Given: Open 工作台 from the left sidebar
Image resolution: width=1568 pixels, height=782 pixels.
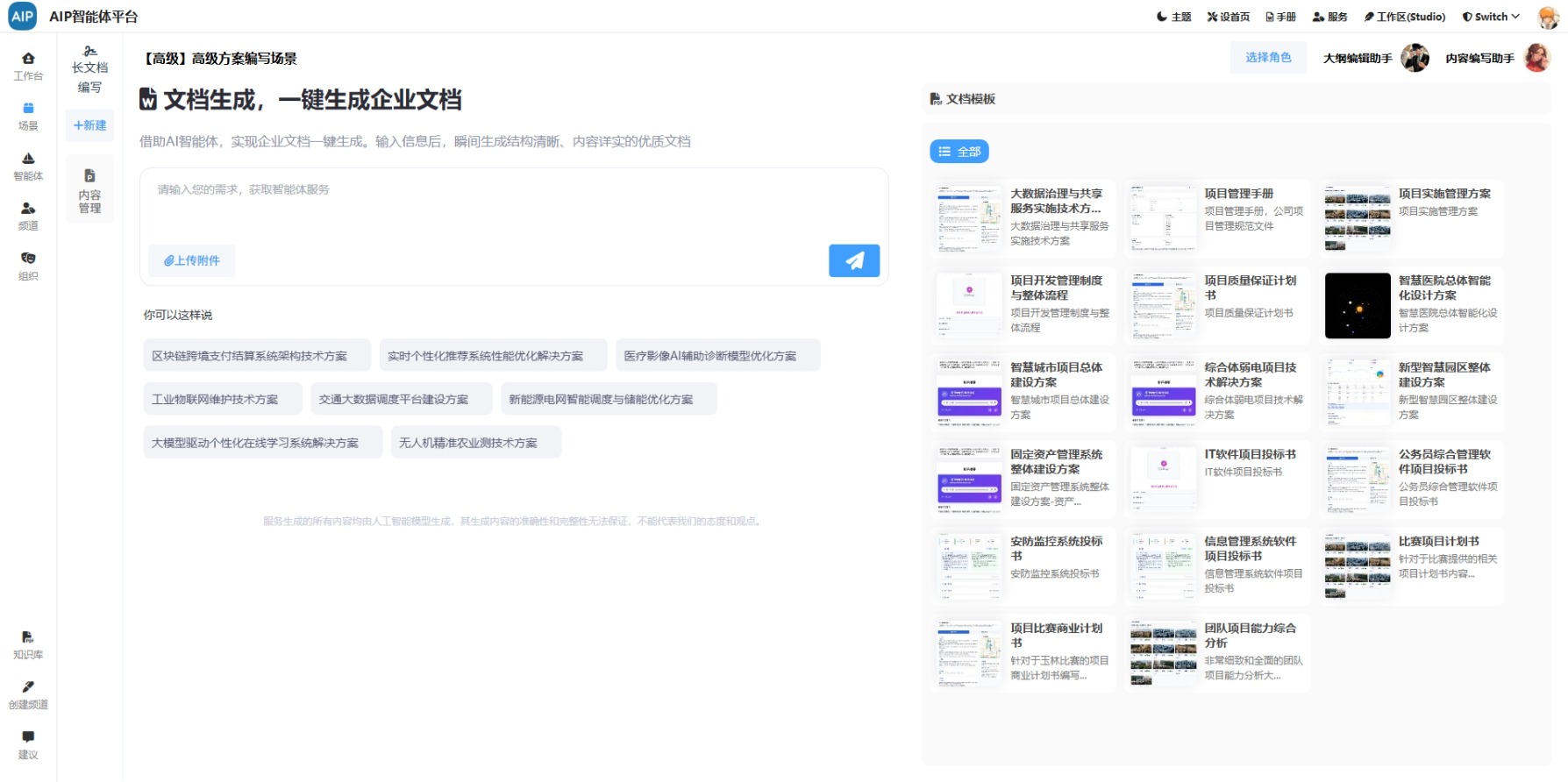Looking at the screenshot, I should (x=28, y=66).
